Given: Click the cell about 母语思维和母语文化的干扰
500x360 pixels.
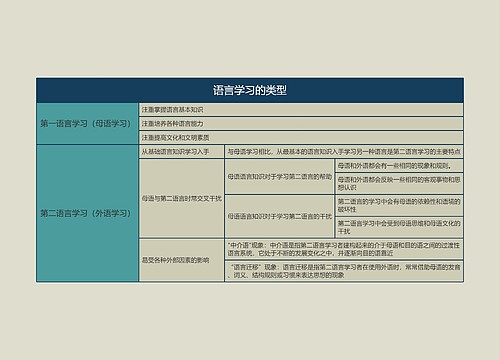Looking at the screenshot, I should coord(399,227).
